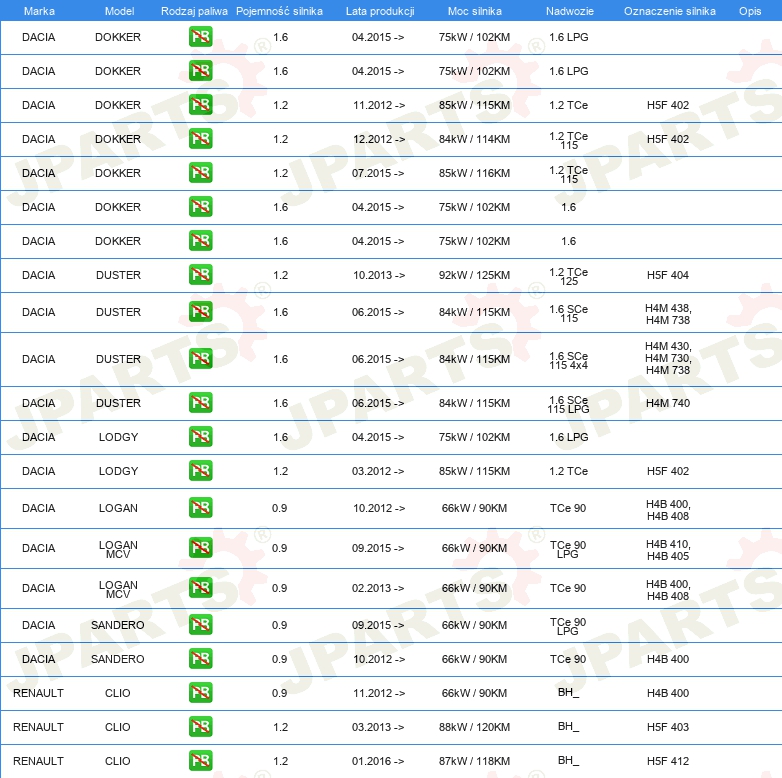The image size is (782, 778).
Task: Click the Marka column header
Action: click(39, 10)
